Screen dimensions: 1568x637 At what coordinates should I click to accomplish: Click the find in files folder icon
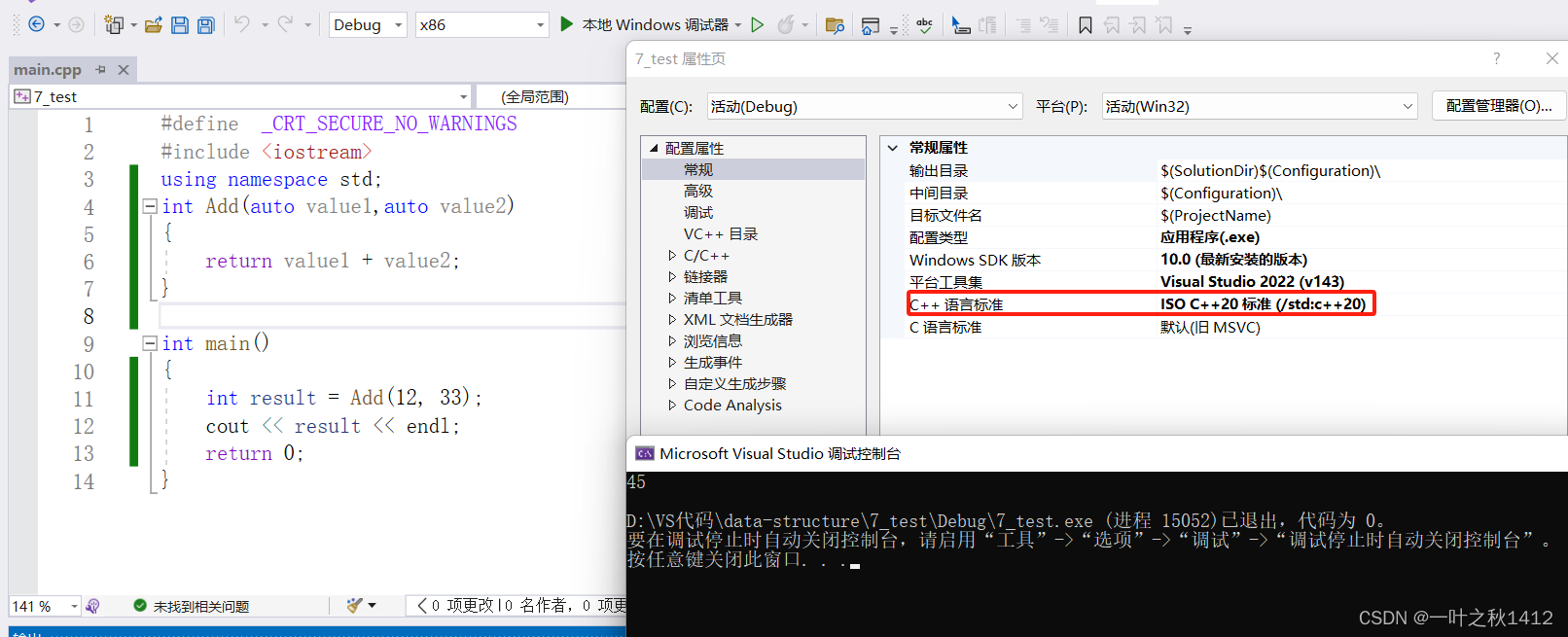pyautogui.click(x=835, y=25)
